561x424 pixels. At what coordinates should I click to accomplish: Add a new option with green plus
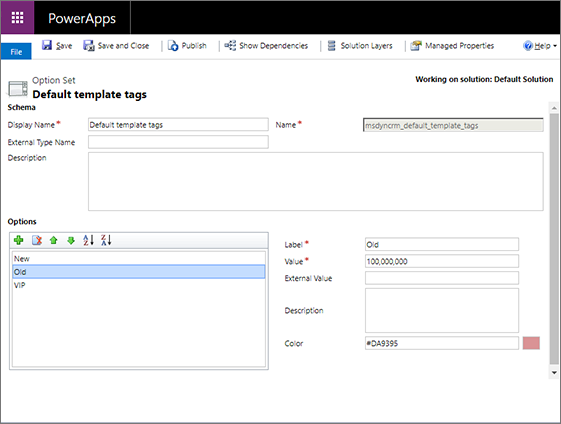(19, 240)
